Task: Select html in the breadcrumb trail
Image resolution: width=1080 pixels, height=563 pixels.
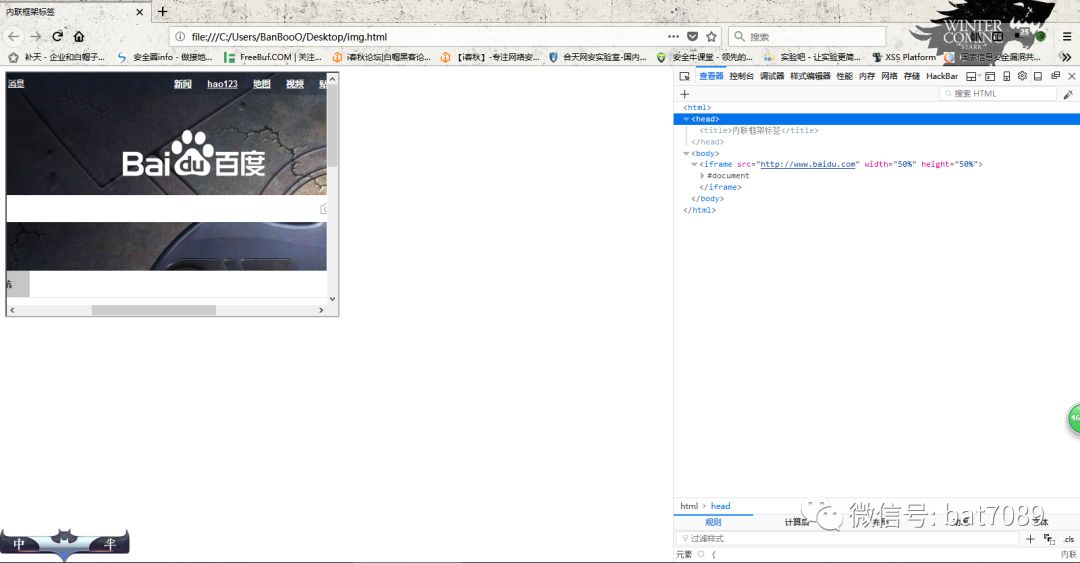Action: 689,506
